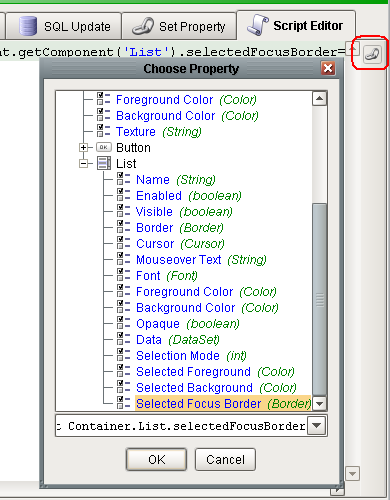
Task: Open the Script Editor tab
Action: coord(296,25)
